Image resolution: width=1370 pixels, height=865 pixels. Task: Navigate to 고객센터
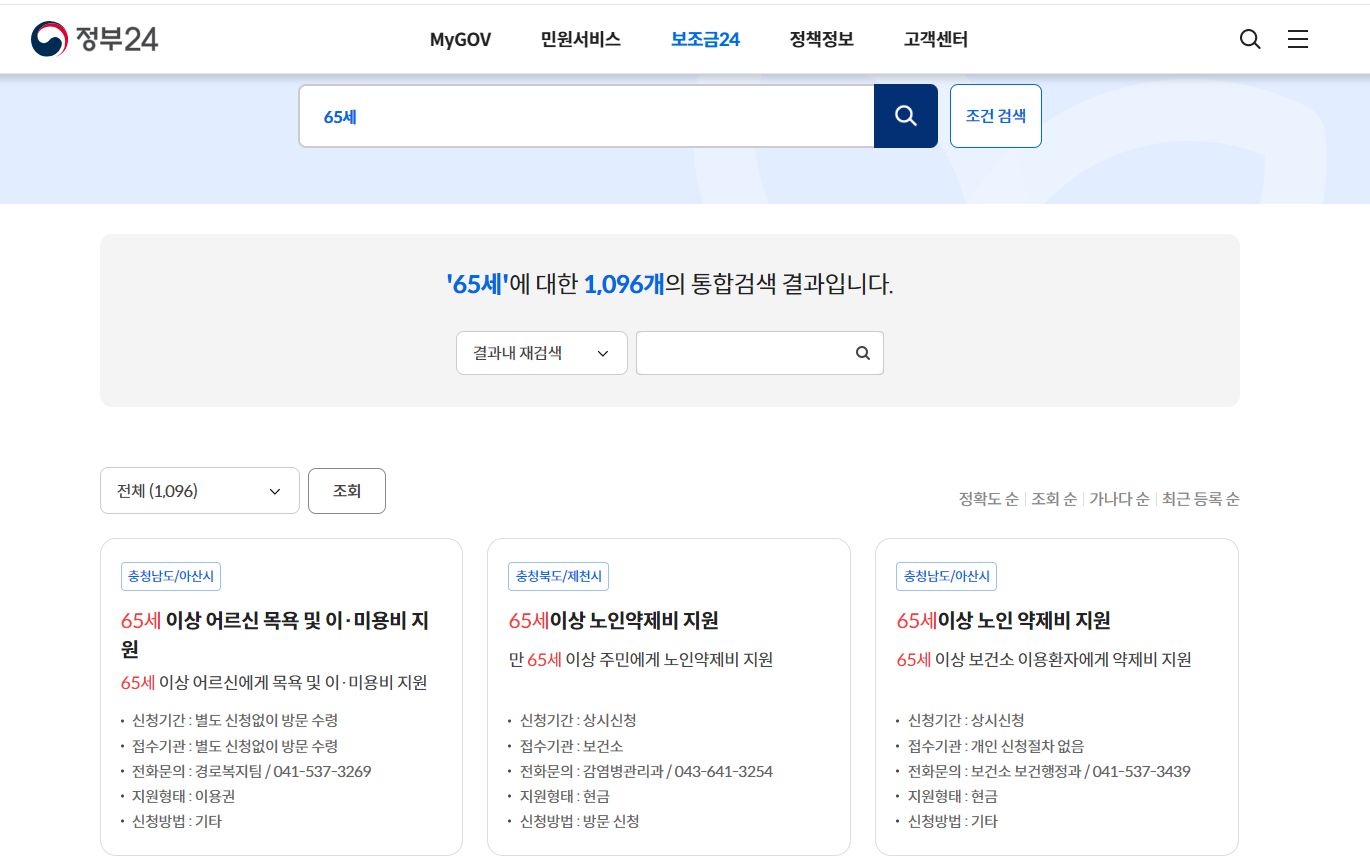tap(934, 39)
